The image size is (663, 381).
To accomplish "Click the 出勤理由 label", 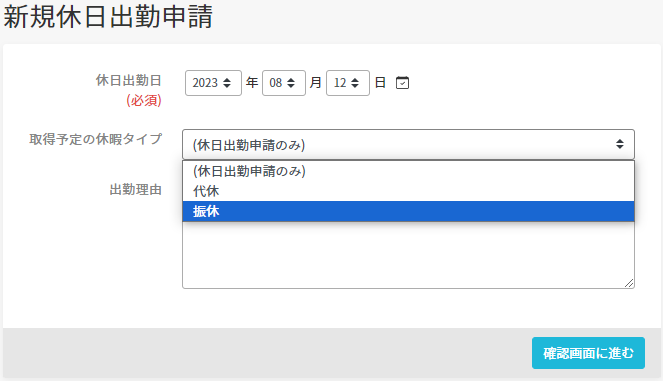I will (136, 190).
